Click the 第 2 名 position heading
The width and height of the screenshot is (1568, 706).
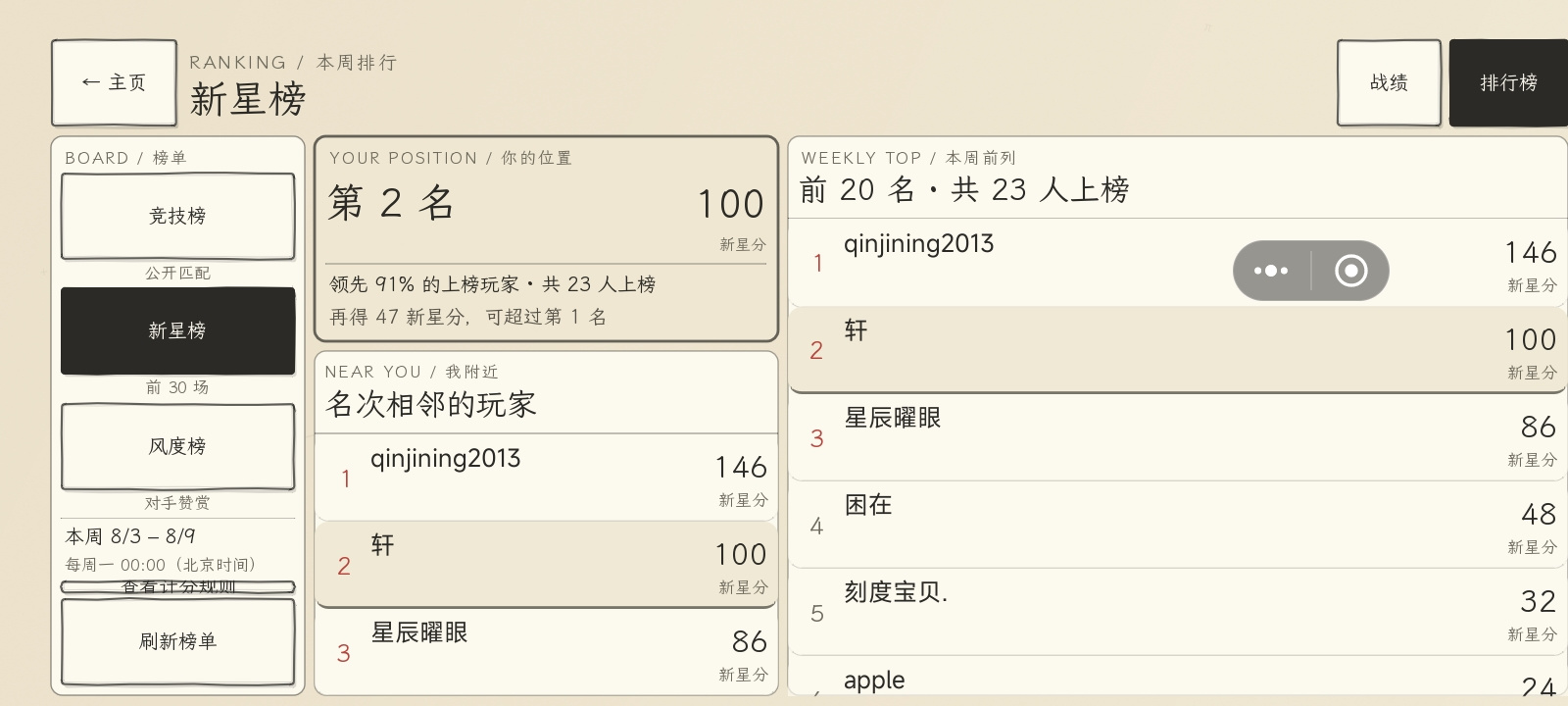391,203
